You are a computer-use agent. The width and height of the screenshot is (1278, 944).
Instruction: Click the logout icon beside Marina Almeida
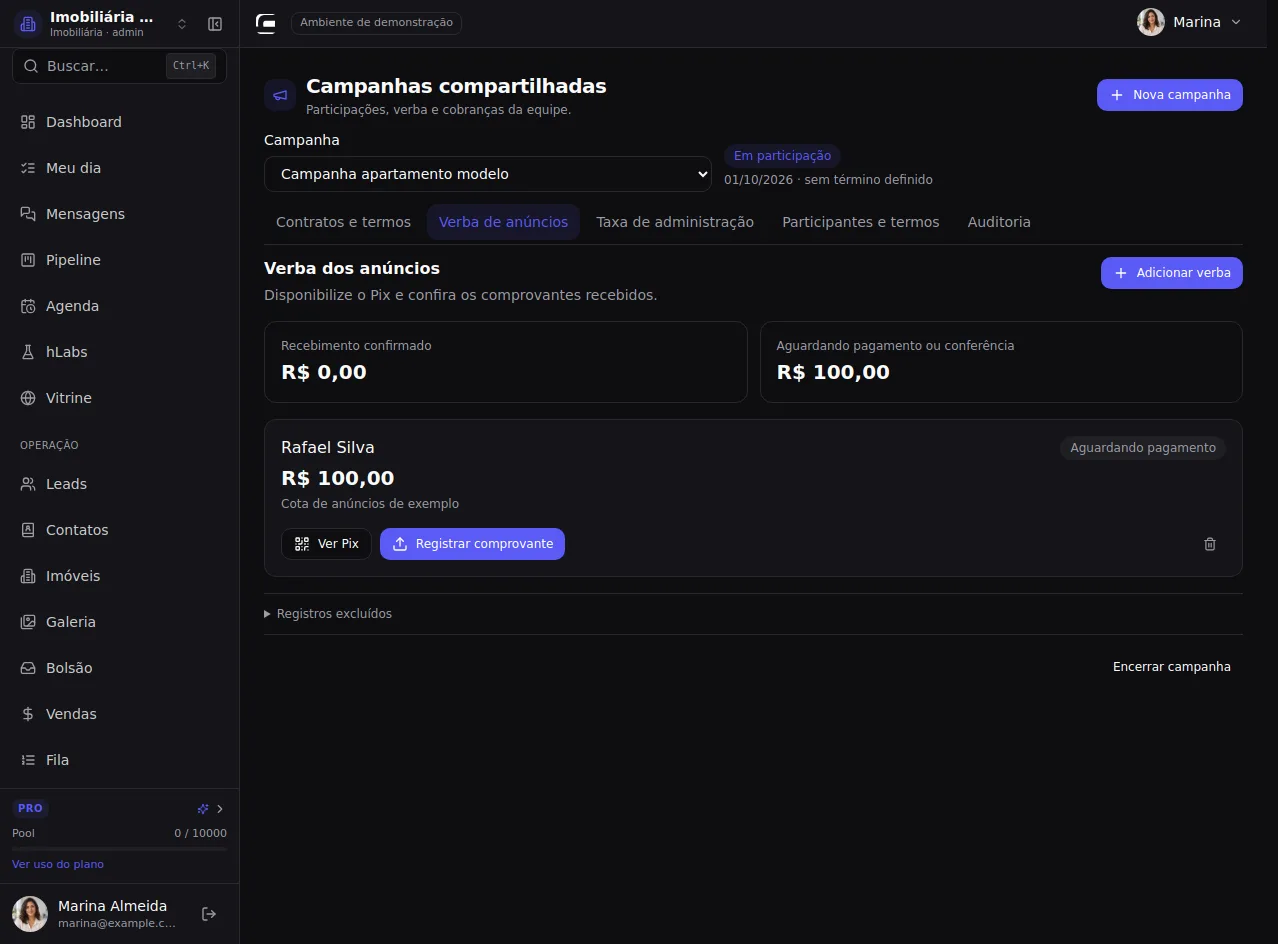click(209, 914)
